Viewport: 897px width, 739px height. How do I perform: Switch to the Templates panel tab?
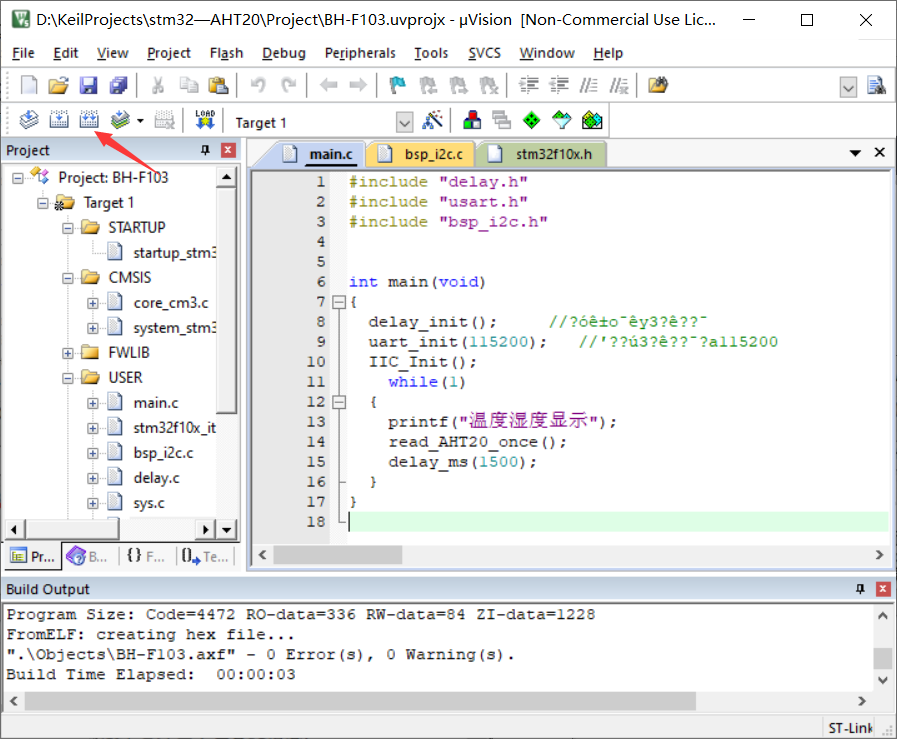(205, 556)
